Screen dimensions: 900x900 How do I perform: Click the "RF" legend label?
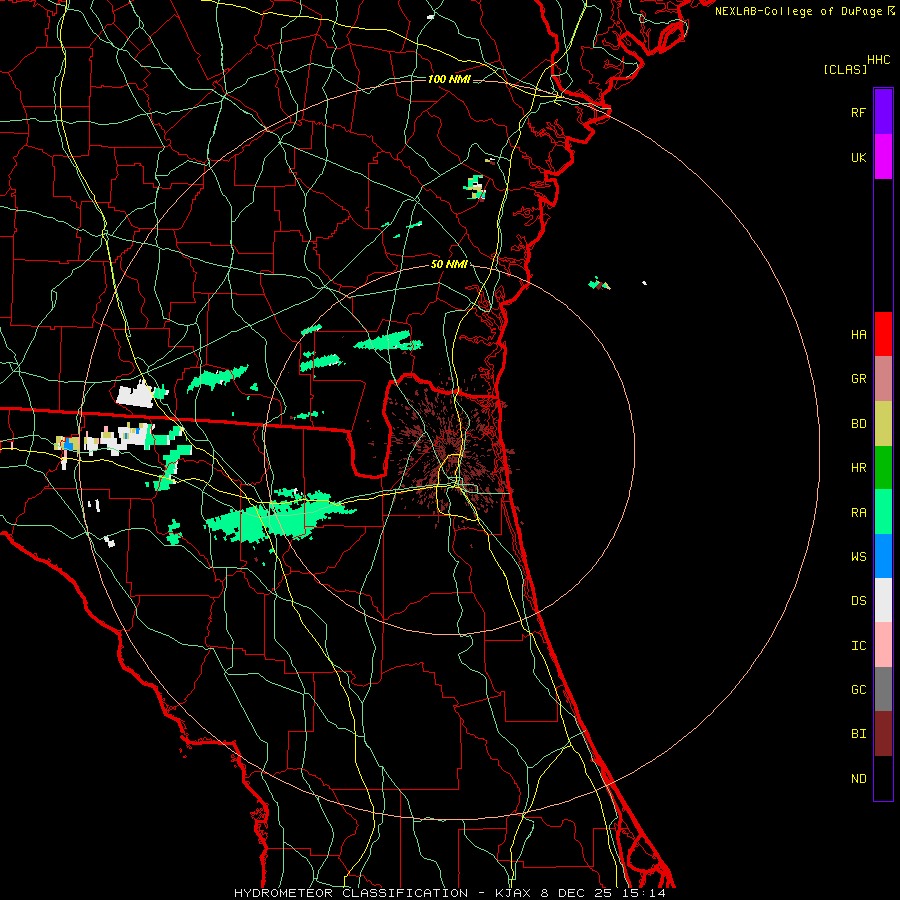[x=858, y=112]
